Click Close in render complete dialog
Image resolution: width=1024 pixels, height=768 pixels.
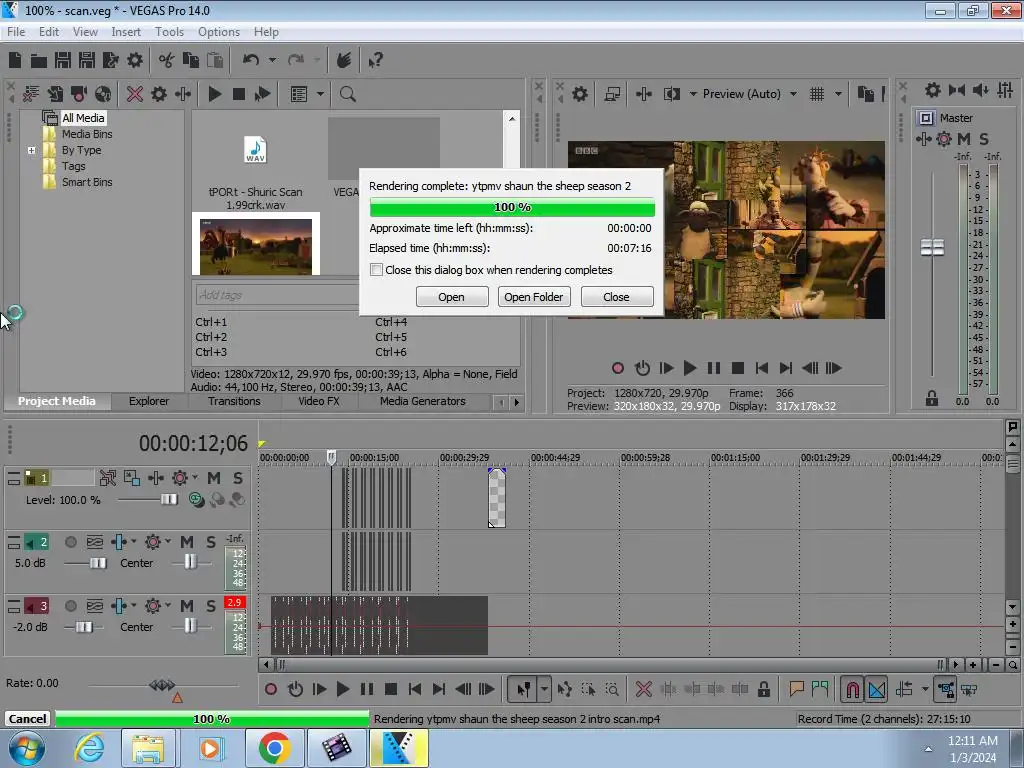[x=616, y=296]
